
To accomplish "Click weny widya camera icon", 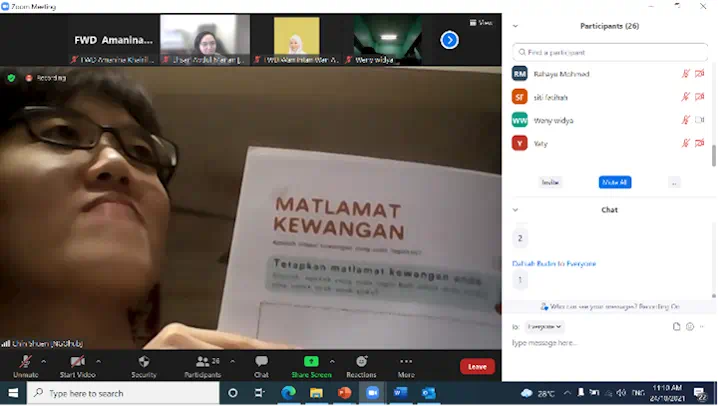I will (x=699, y=120).
